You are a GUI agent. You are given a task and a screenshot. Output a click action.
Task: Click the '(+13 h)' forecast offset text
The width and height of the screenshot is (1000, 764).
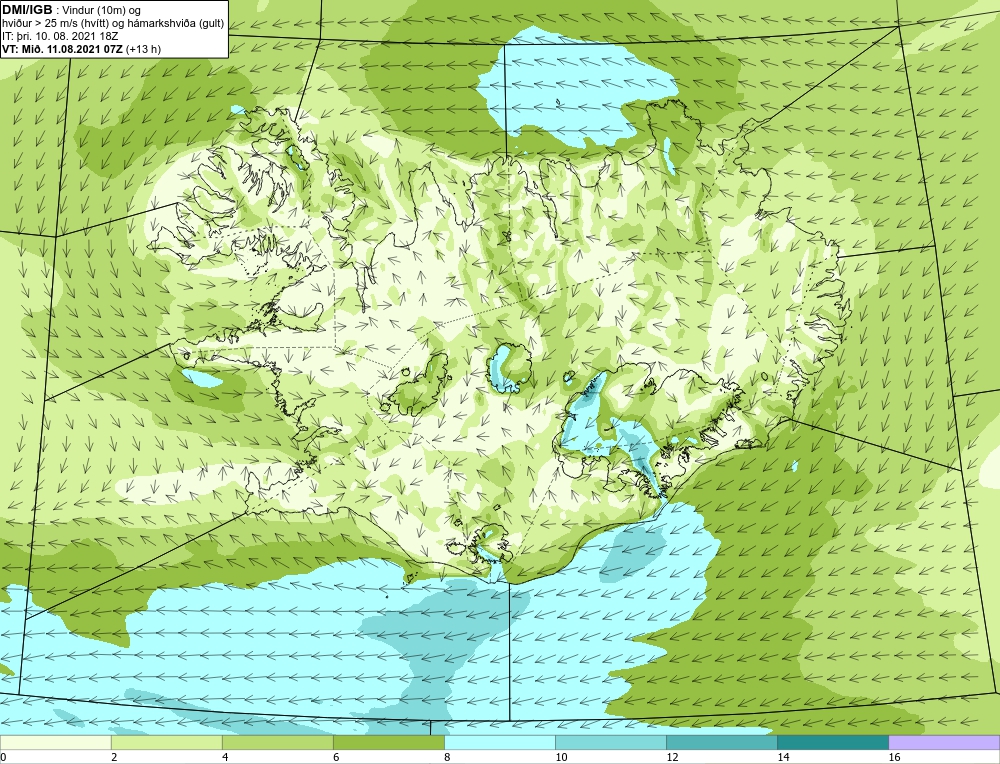pos(143,49)
